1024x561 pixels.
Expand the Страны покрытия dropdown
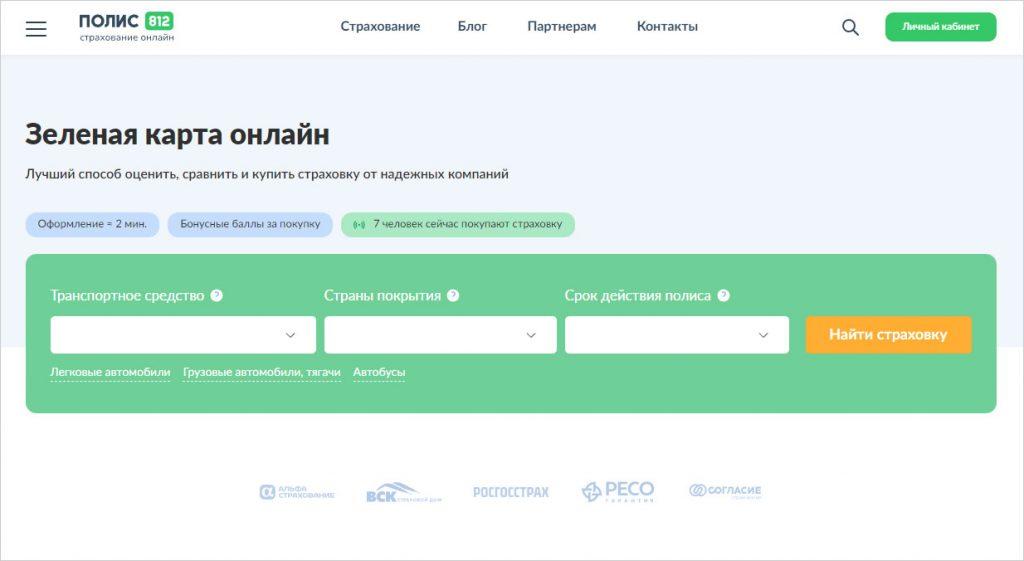[x=440, y=335]
